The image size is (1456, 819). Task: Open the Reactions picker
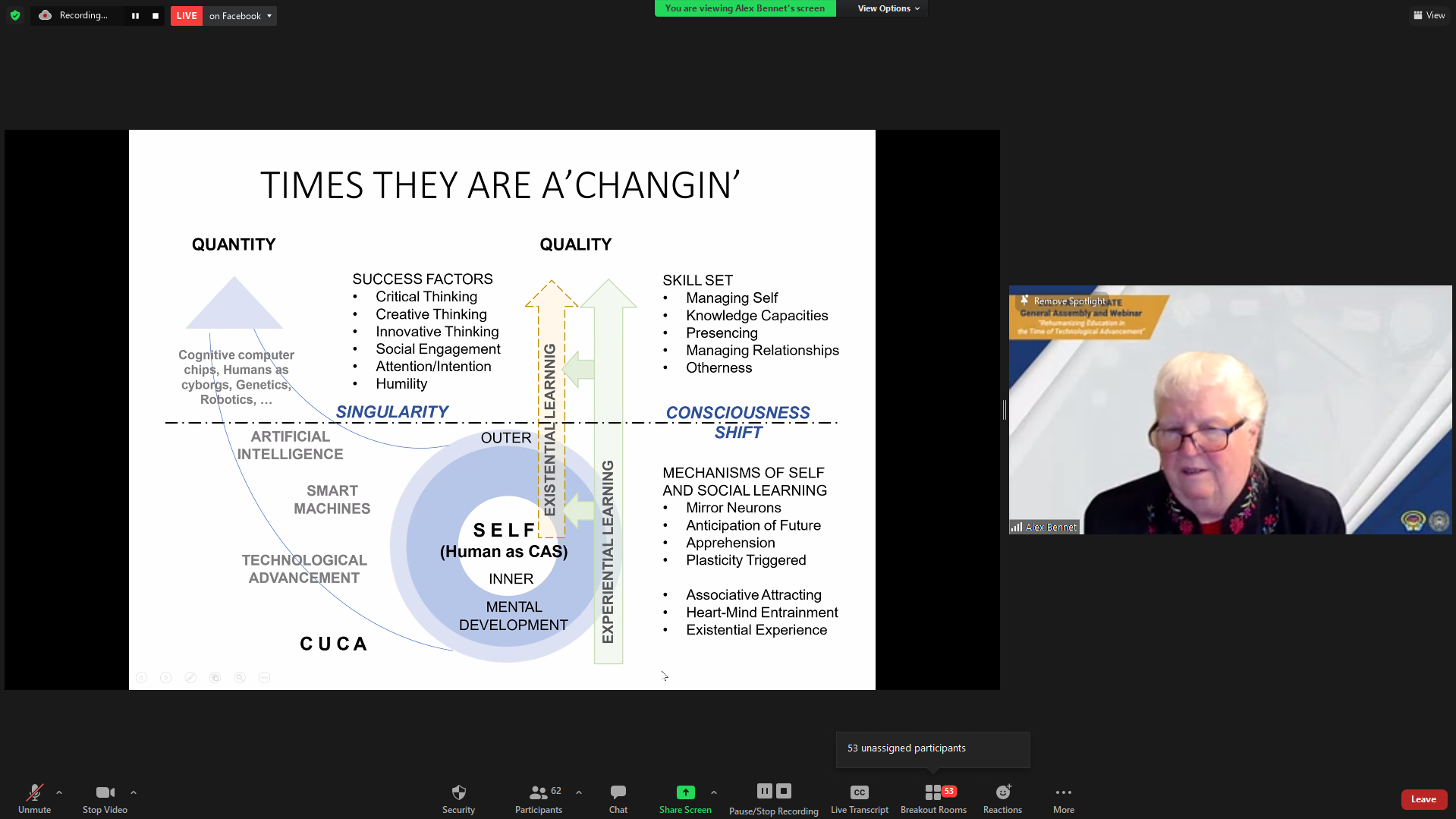tap(1002, 798)
